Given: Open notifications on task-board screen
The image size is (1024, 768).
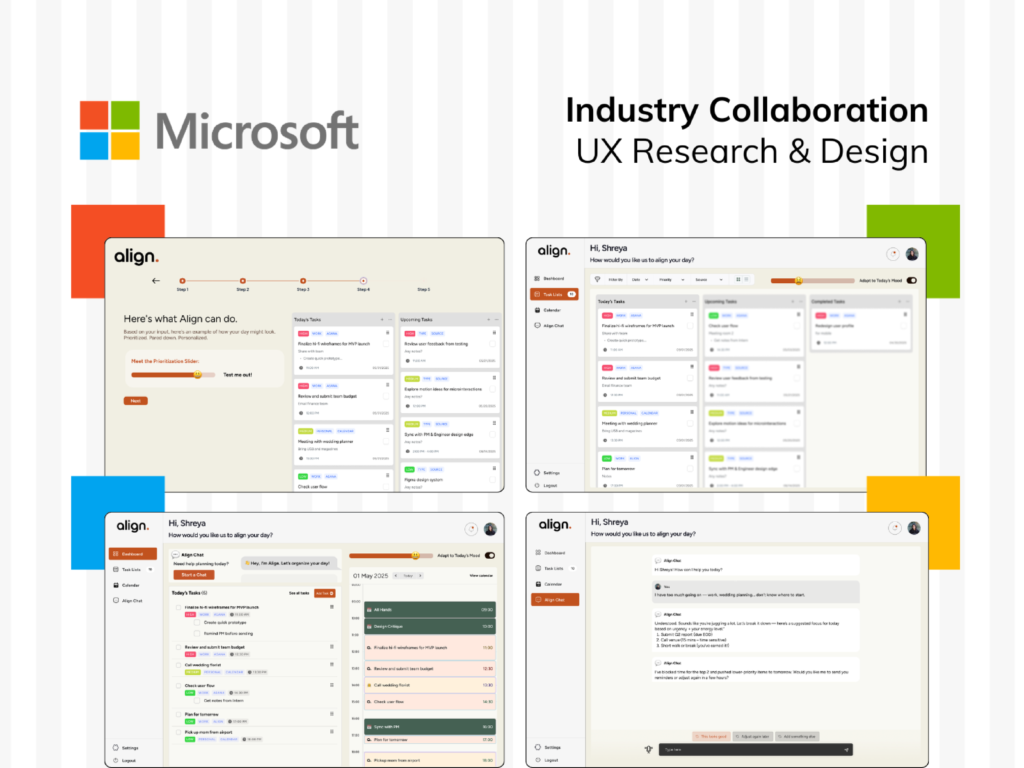Looking at the screenshot, I should [x=893, y=254].
